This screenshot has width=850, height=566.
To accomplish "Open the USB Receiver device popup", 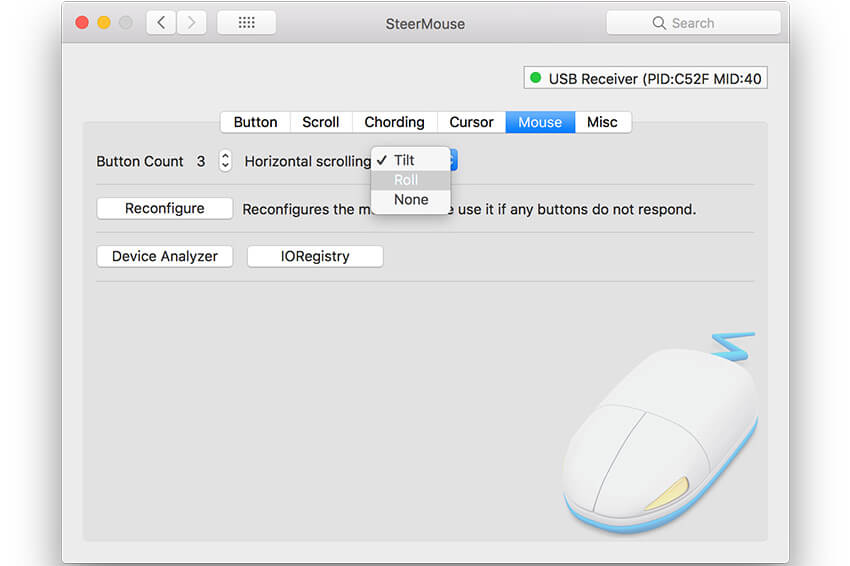I will [646, 78].
